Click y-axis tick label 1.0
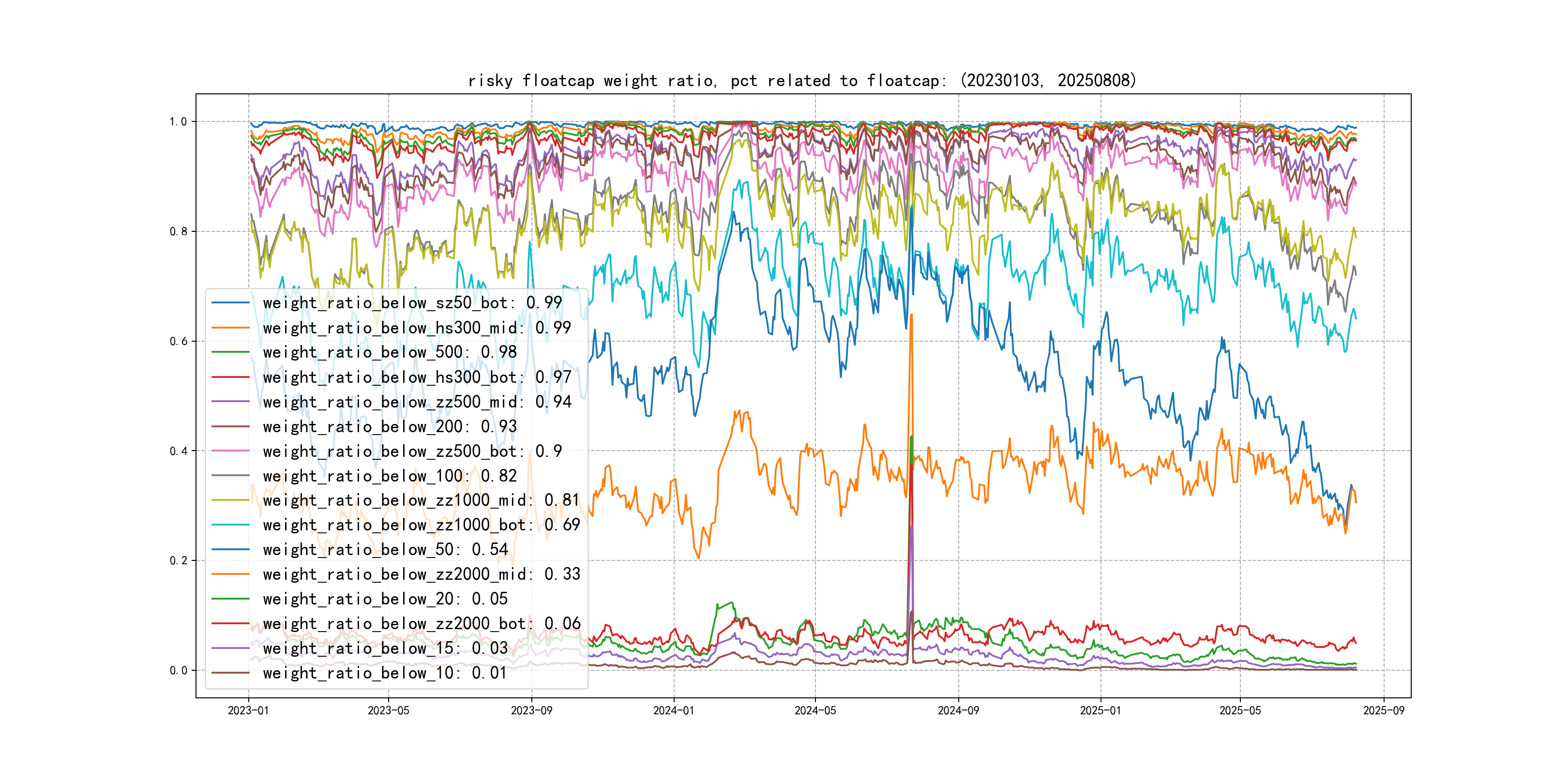The width and height of the screenshot is (1568, 784). (179, 122)
